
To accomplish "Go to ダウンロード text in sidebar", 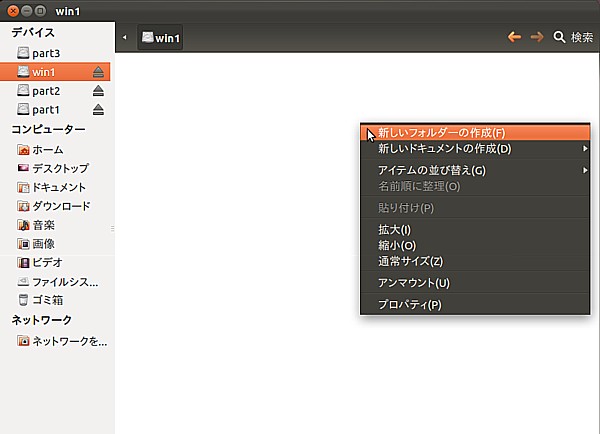I will (61, 206).
